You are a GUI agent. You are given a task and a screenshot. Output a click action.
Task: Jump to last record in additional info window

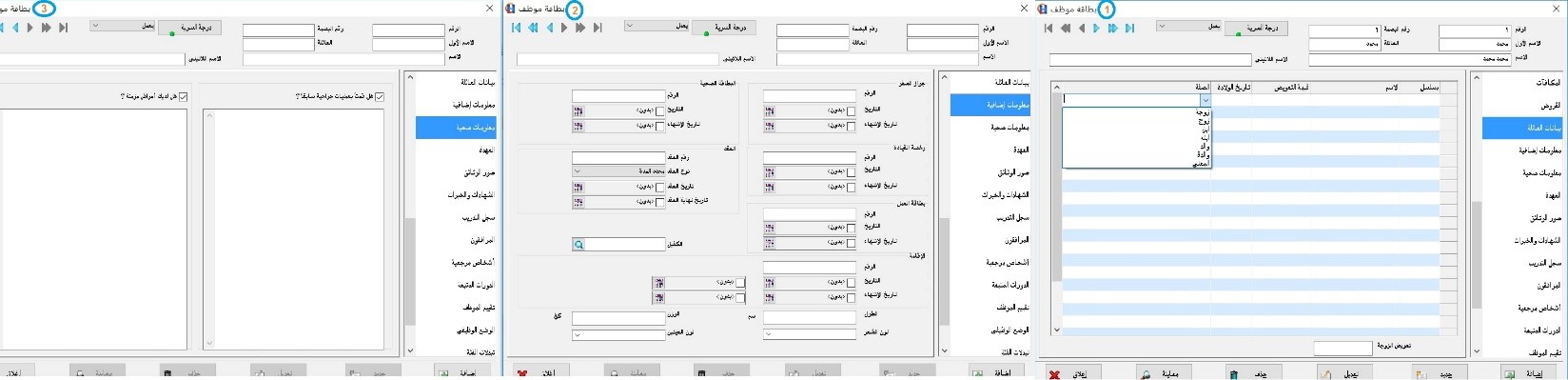coord(598,29)
